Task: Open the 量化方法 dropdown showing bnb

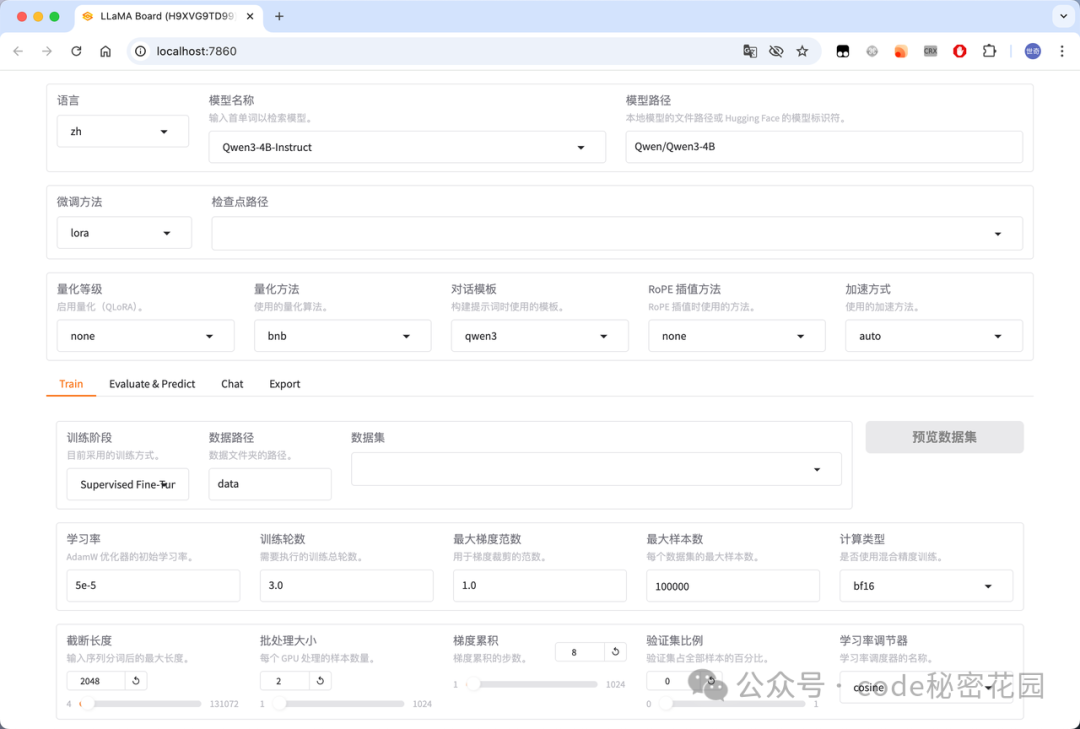Action: [x=342, y=336]
